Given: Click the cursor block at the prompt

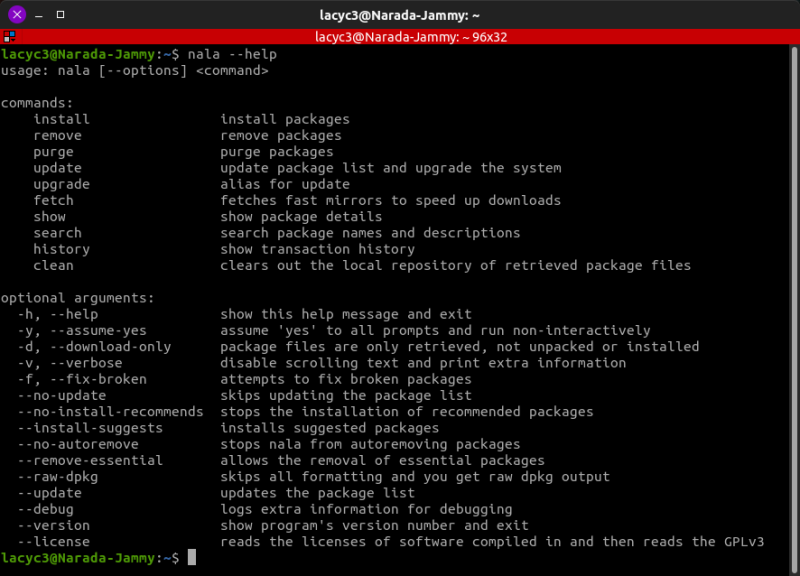Looking at the screenshot, I should click(192, 557).
